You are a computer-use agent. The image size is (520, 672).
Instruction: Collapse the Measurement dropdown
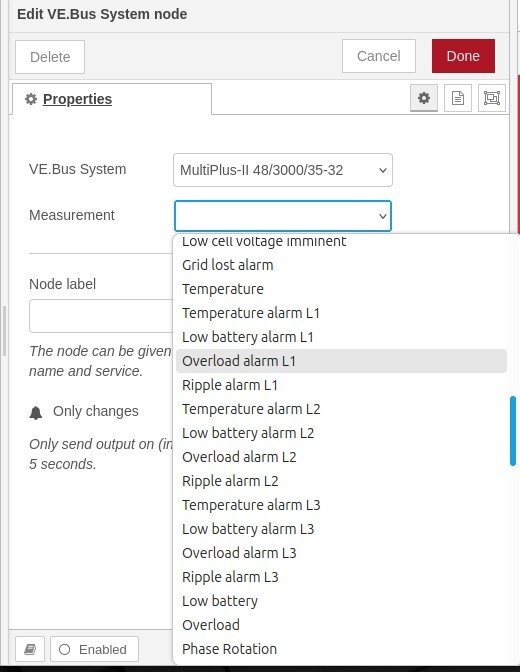pos(283,216)
